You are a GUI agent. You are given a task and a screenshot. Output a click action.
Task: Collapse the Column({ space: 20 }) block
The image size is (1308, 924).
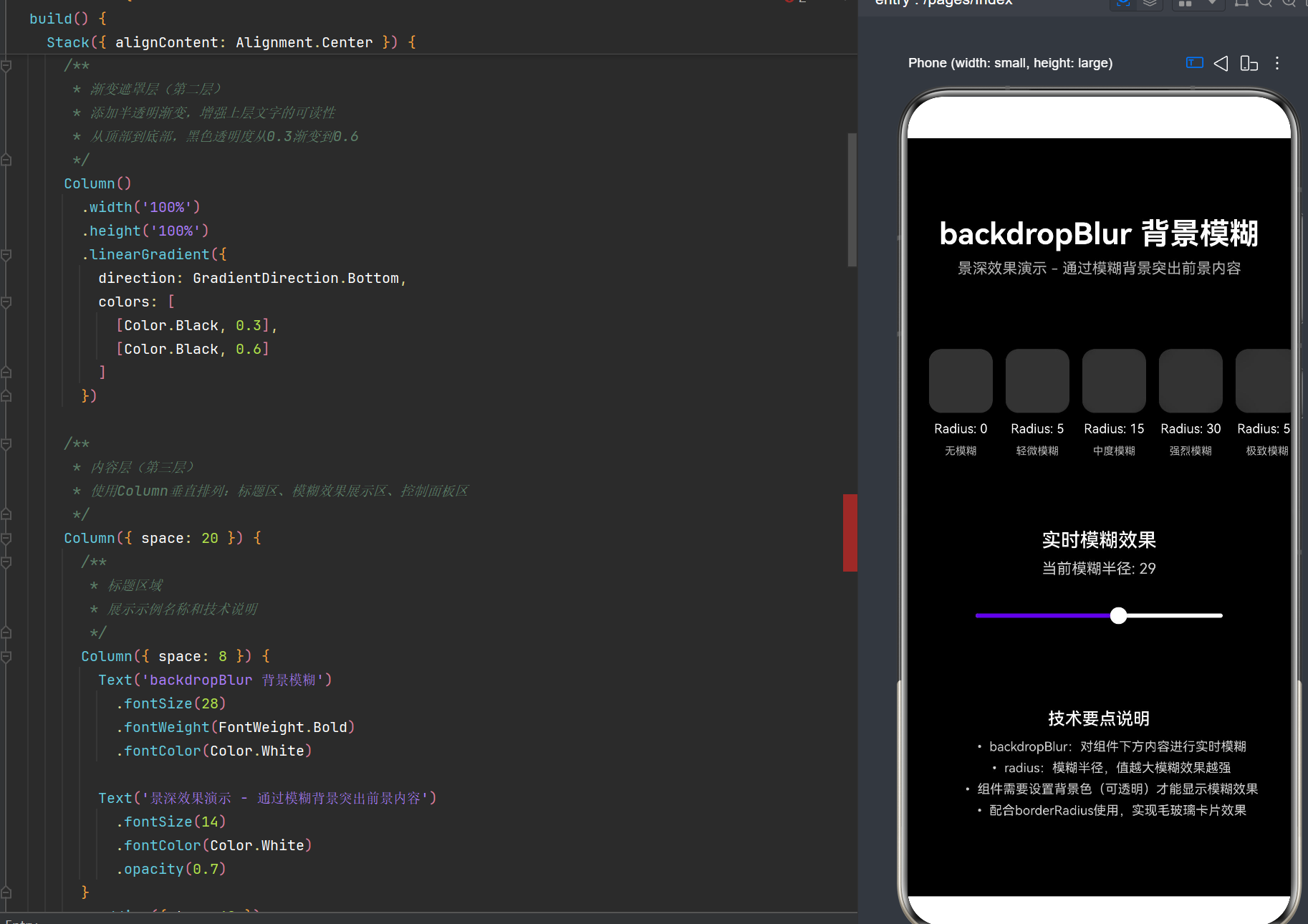[x=6, y=539]
